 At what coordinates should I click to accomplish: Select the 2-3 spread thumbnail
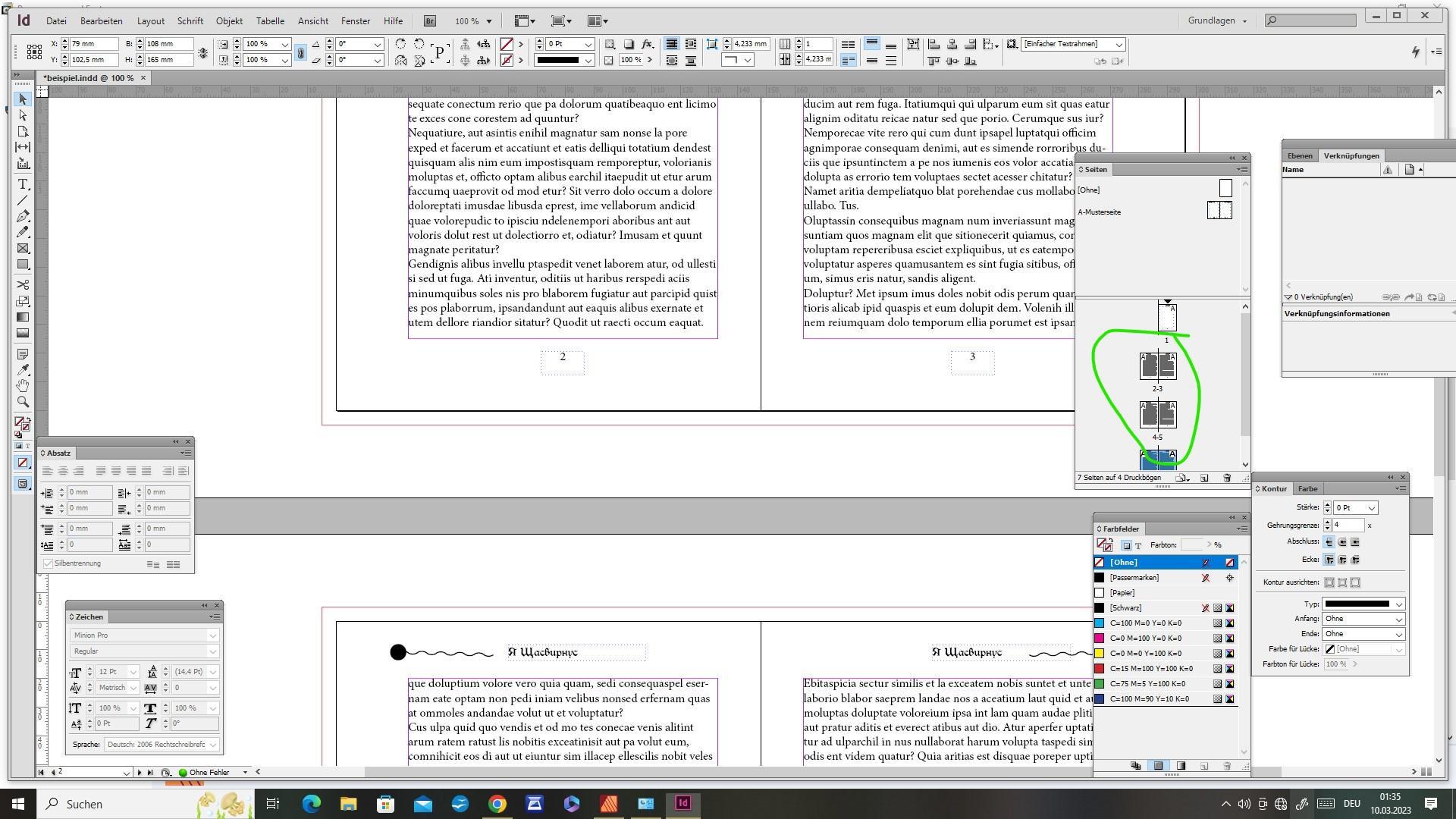(1157, 366)
